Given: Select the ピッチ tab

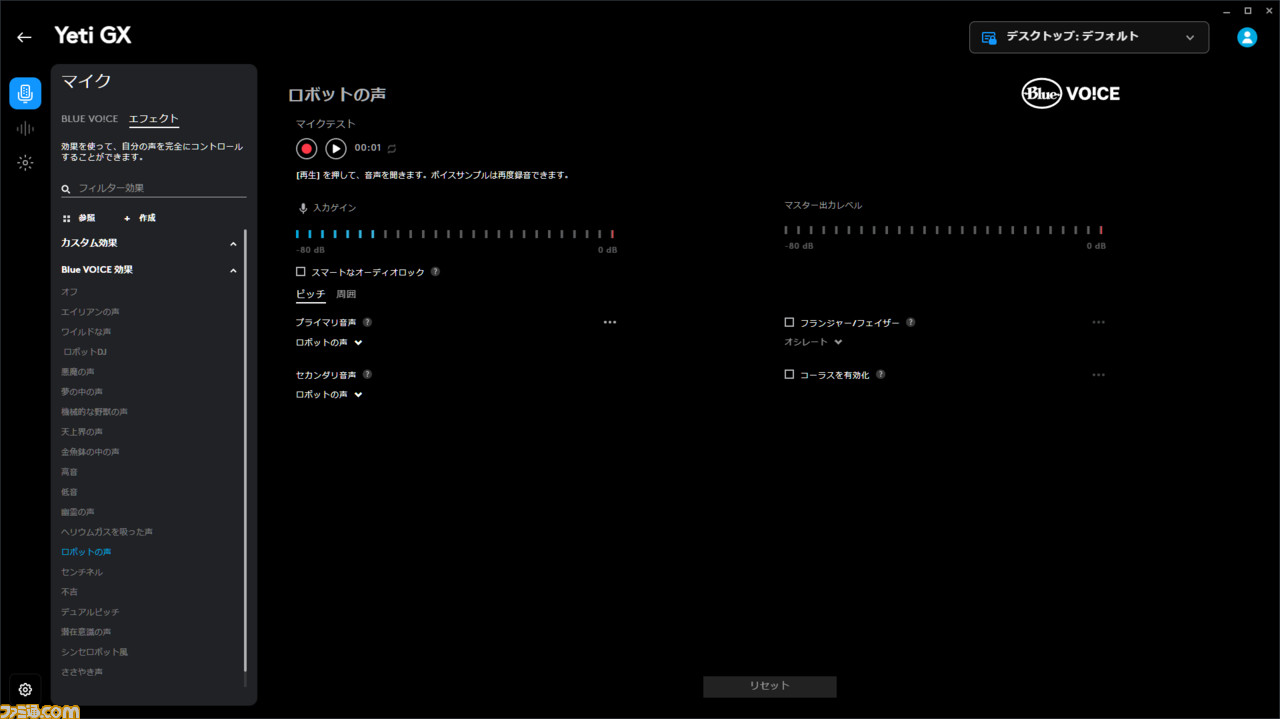Looking at the screenshot, I should click(x=310, y=294).
